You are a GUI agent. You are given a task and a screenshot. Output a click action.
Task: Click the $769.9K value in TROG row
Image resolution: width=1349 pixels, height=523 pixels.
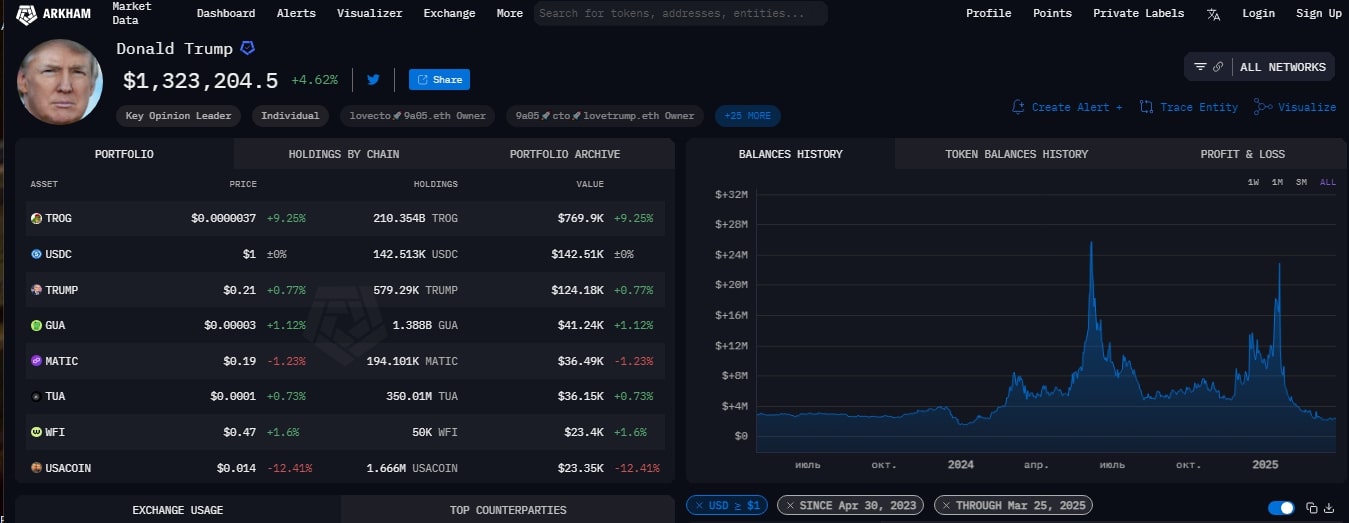pos(580,218)
